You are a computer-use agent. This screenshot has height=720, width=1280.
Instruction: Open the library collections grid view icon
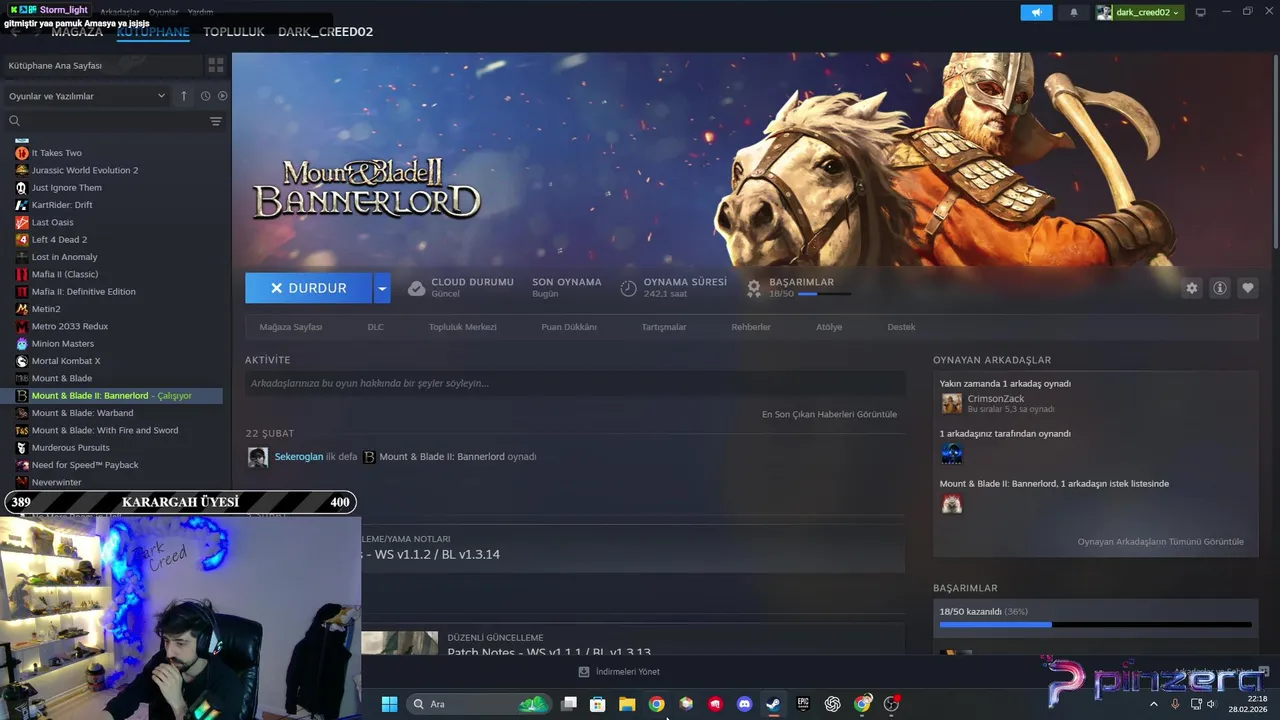(x=215, y=65)
